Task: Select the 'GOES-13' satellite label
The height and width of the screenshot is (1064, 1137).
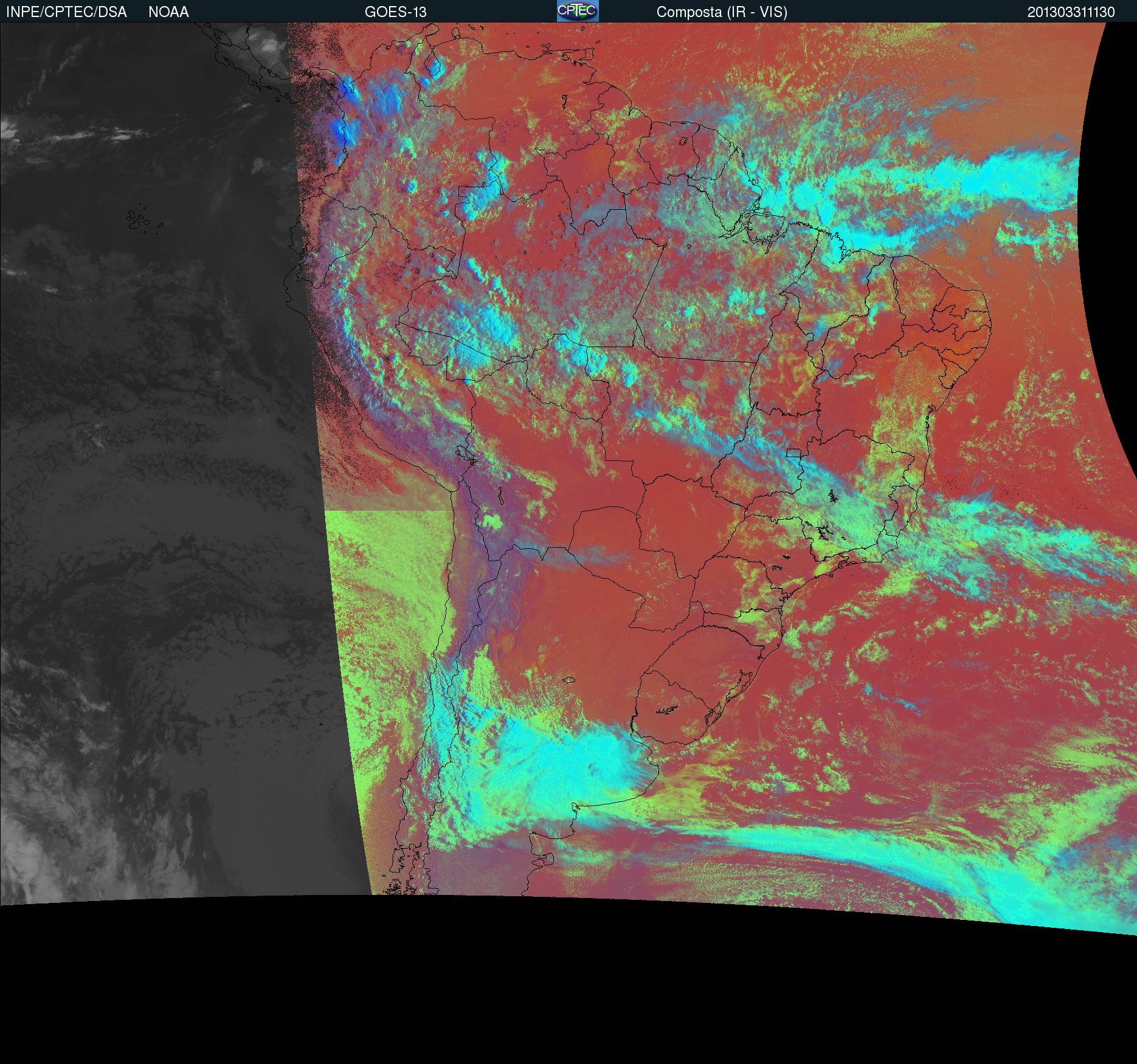Action: [395, 12]
